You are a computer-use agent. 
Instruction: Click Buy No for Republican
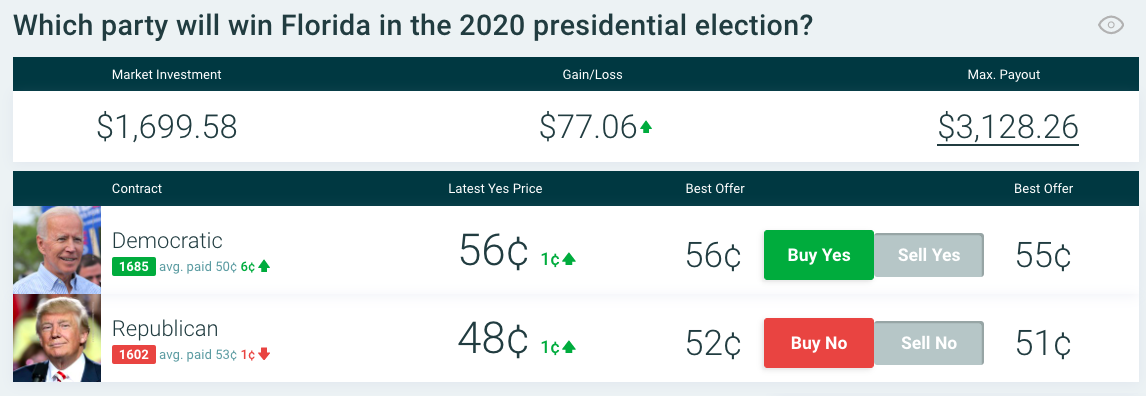click(819, 343)
